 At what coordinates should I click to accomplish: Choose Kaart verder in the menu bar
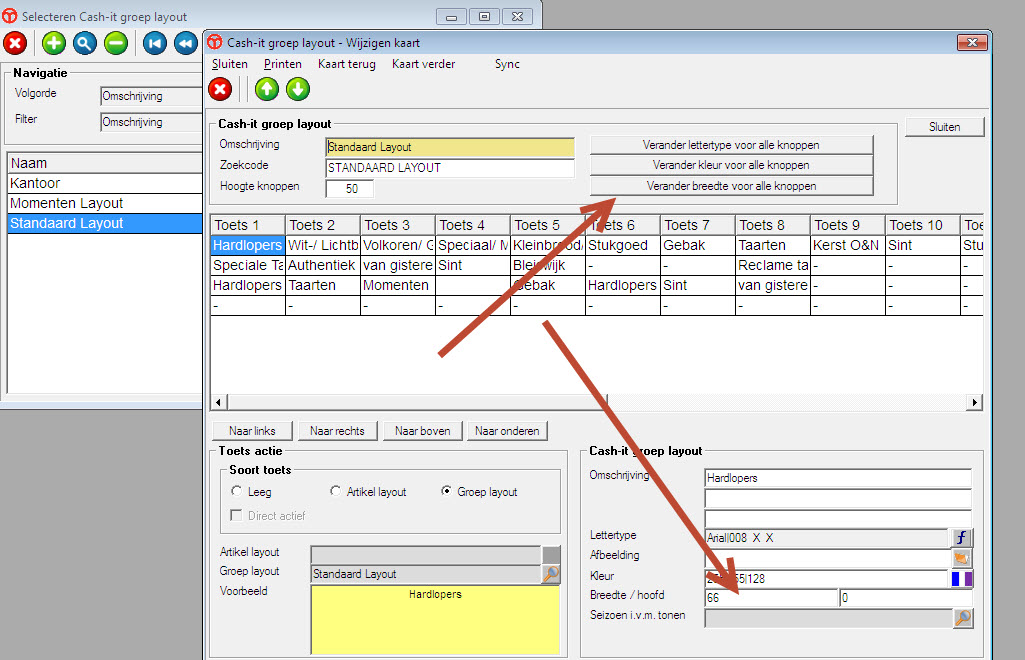coord(424,64)
